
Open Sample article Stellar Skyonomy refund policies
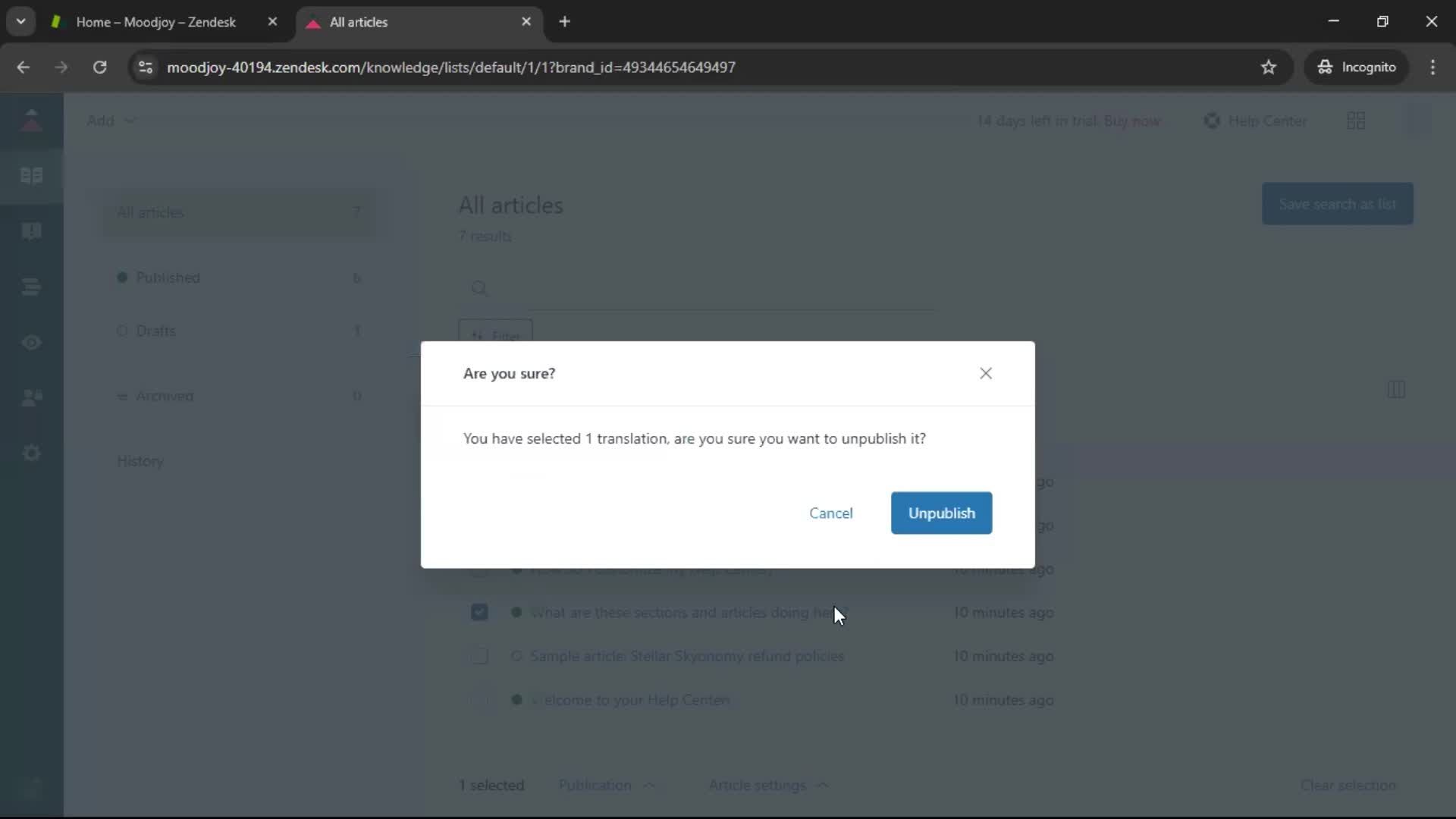click(x=687, y=656)
